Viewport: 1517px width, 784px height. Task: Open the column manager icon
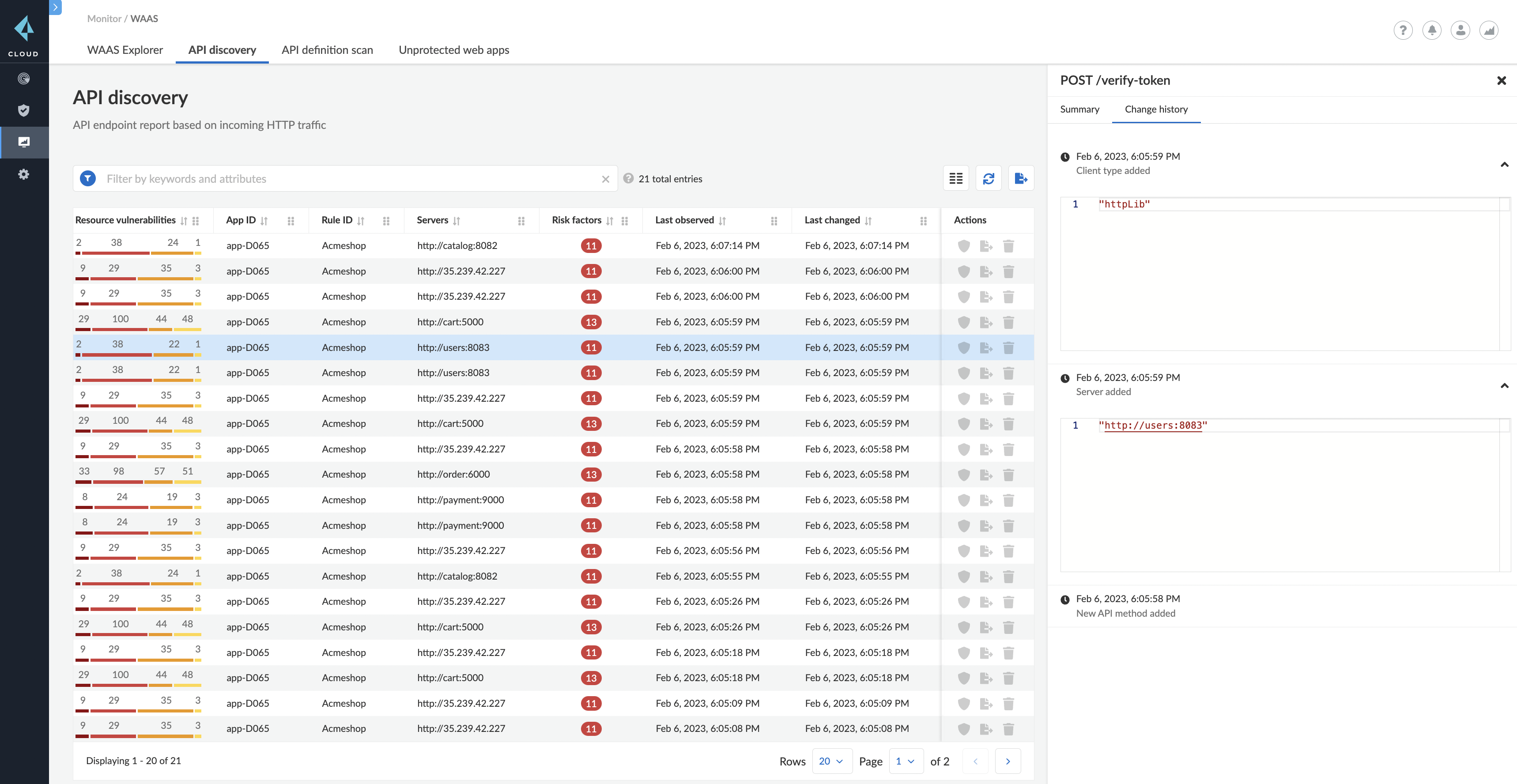pos(956,178)
